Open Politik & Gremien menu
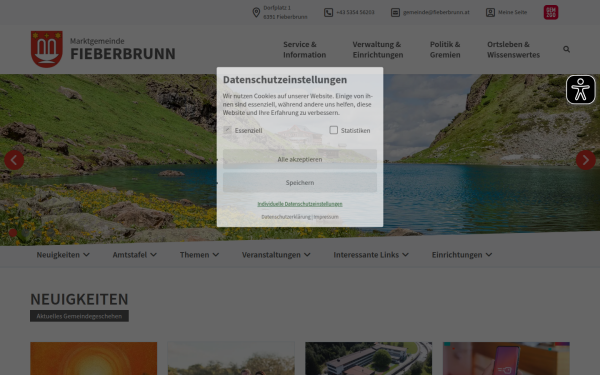 pyautogui.click(x=445, y=49)
